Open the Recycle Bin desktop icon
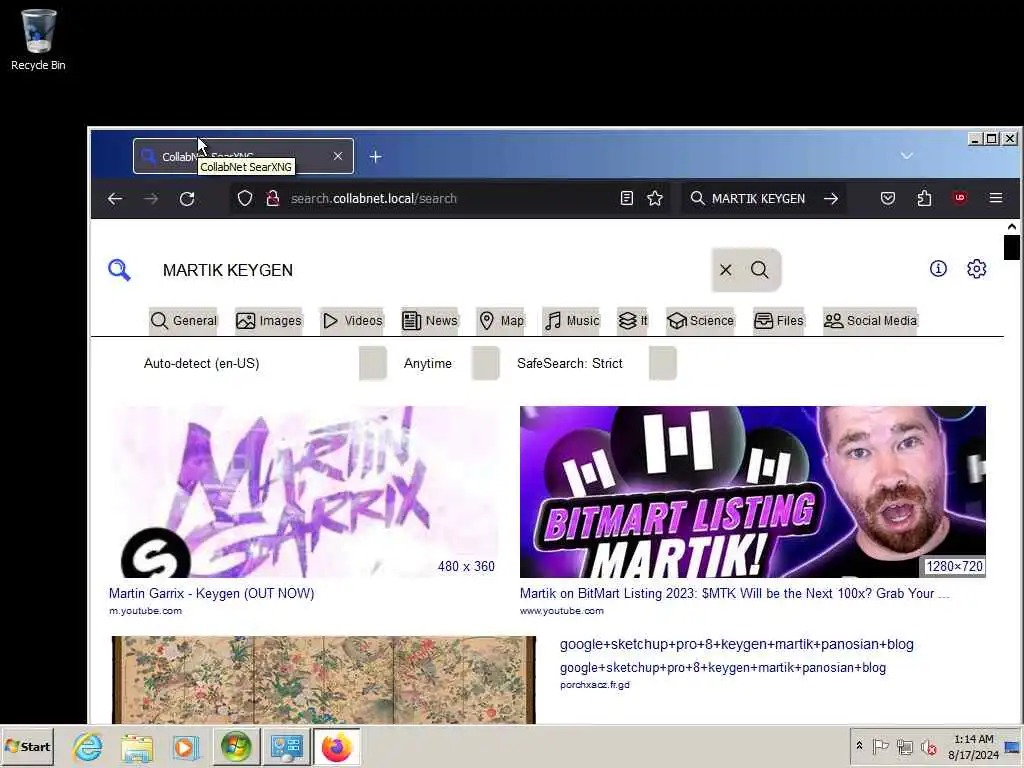The height and width of the screenshot is (768, 1024). (38, 39)
